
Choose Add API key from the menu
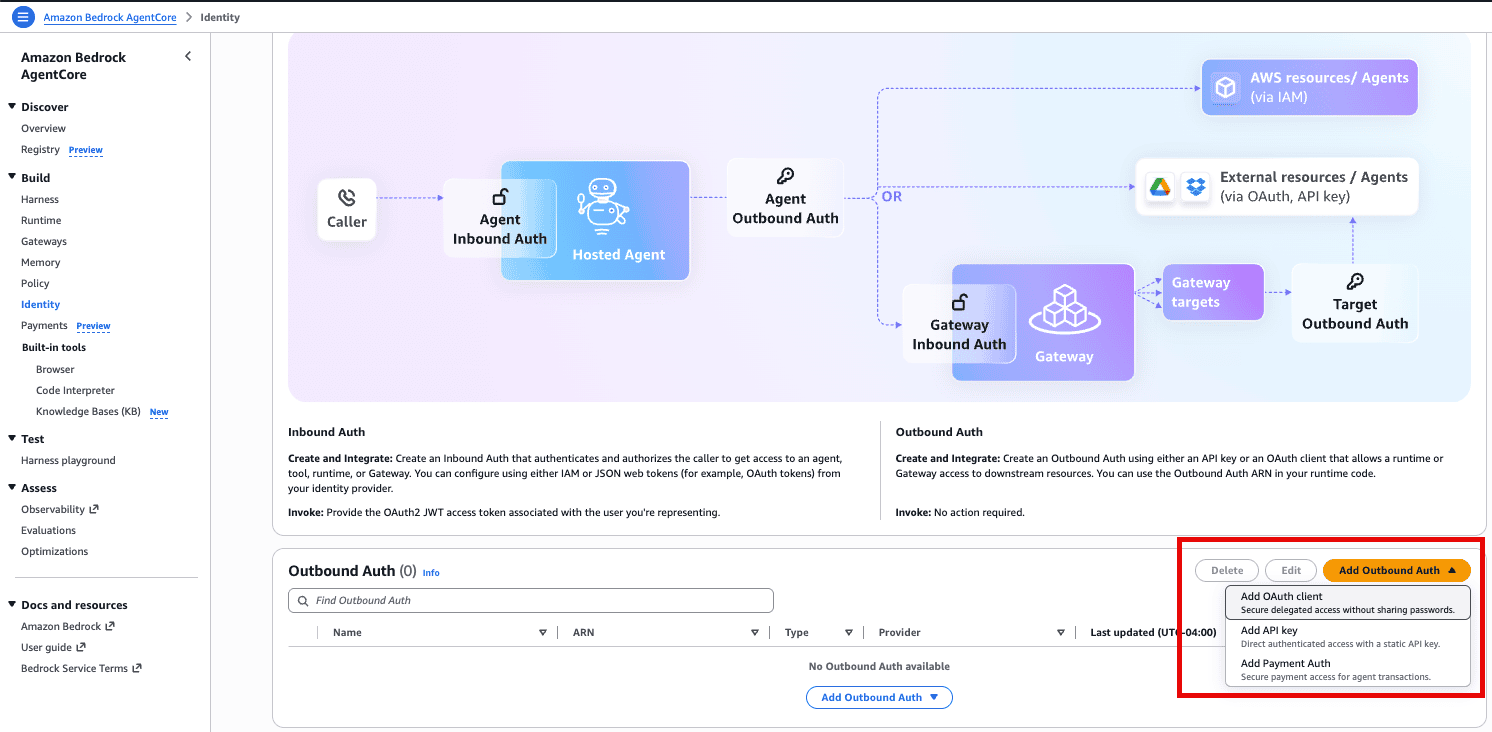pyautogui.click(x=1347, y=637)
